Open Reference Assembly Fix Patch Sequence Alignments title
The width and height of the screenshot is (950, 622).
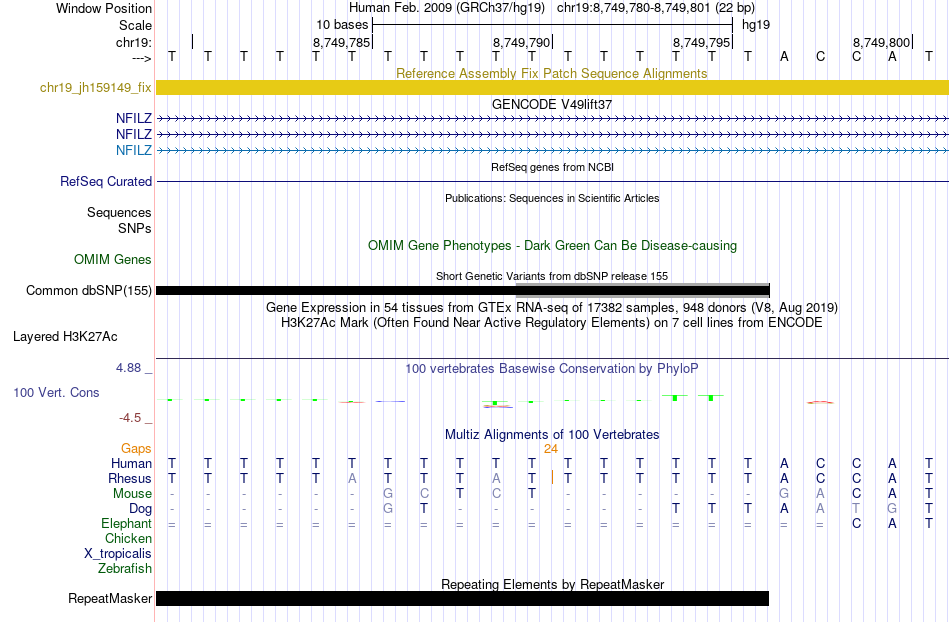click(551, 73)
